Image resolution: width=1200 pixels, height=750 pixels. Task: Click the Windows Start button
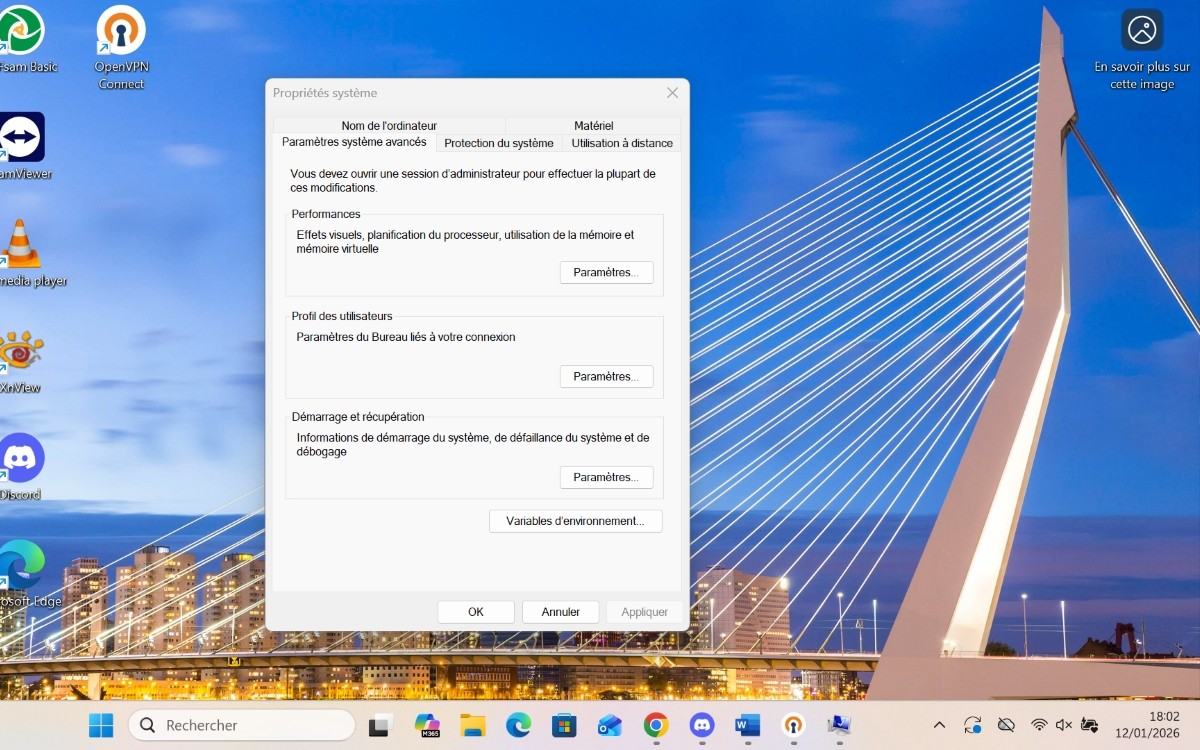(101, 725)
